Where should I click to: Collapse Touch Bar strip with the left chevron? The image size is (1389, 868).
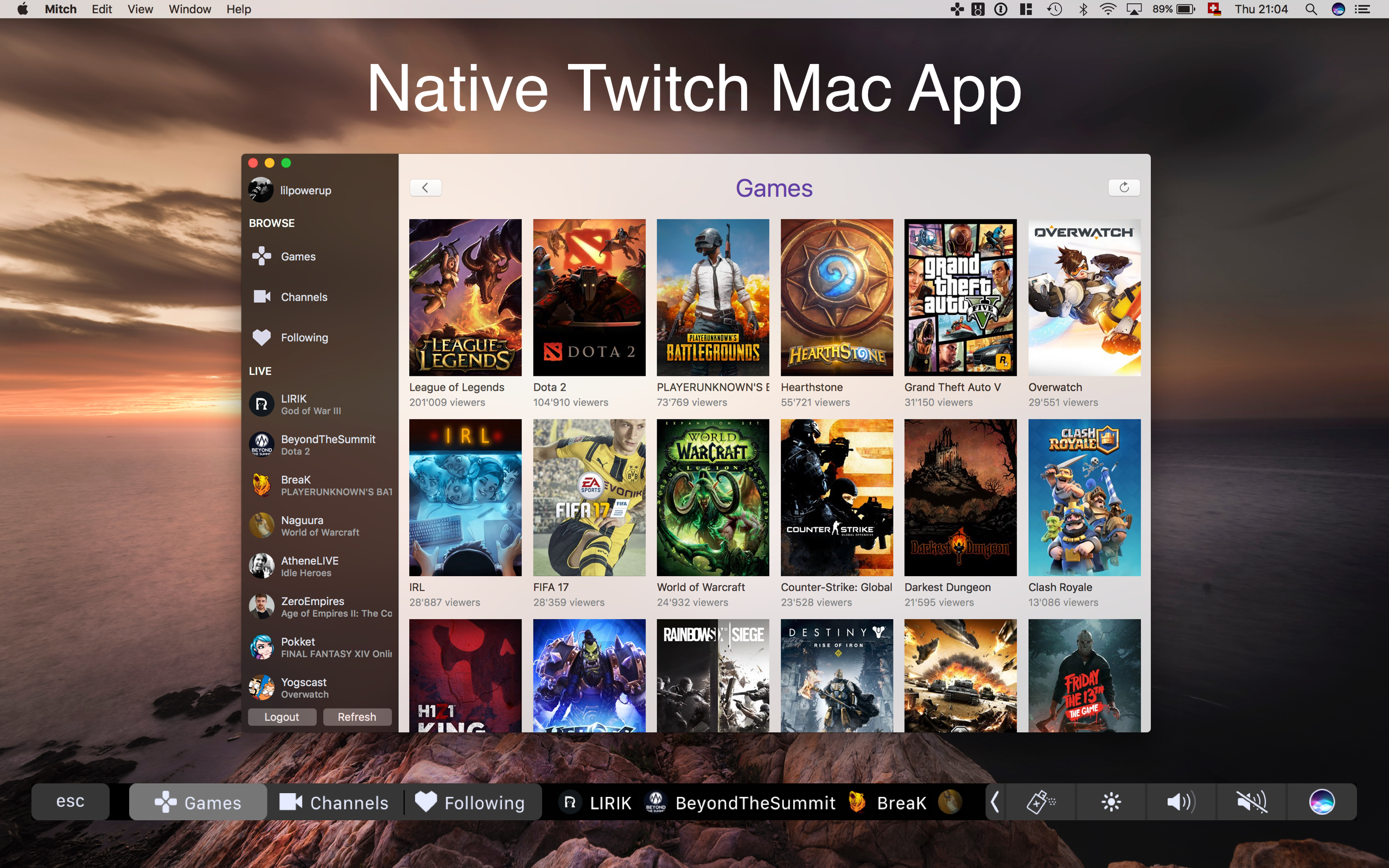[995, 802]
